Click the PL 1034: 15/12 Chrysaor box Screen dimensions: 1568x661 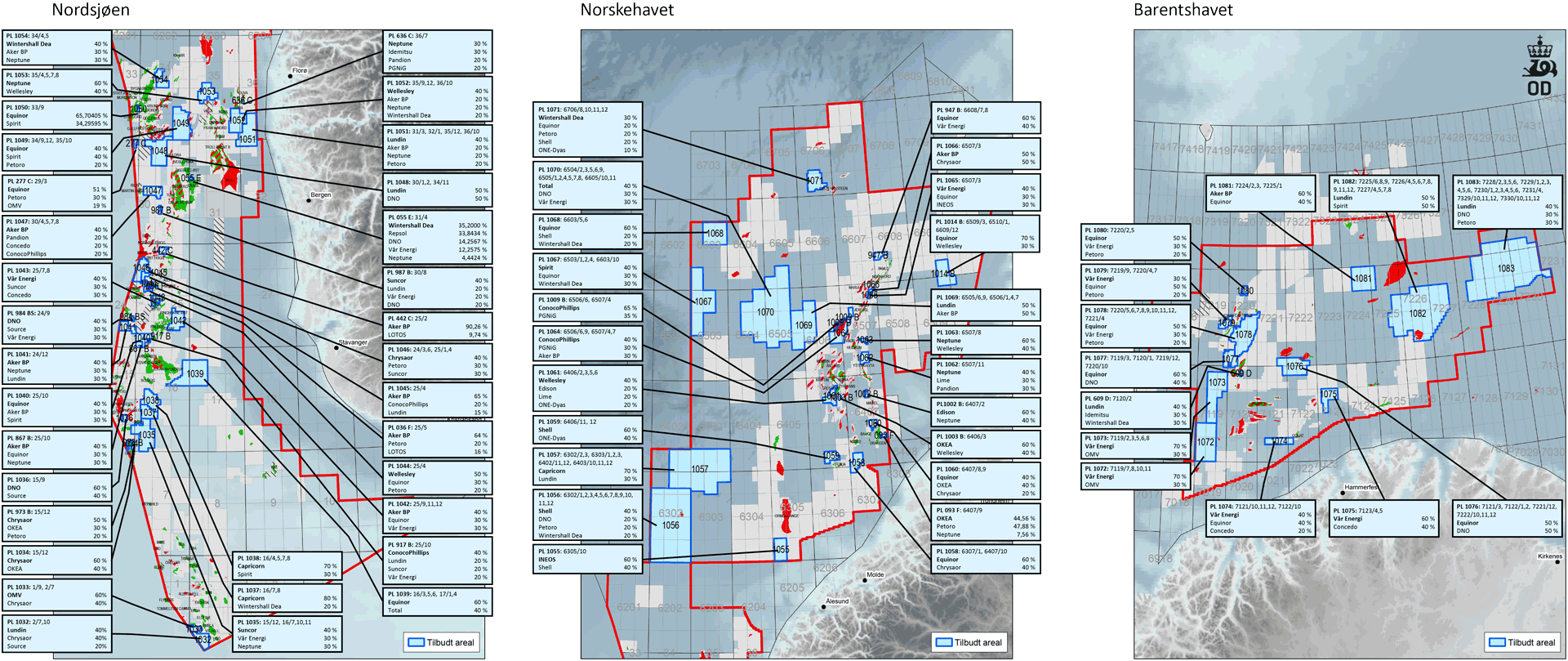tap(56, 561)
